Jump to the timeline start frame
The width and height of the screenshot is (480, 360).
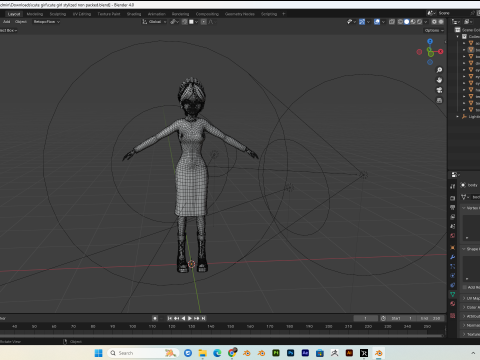coord(170,318)
